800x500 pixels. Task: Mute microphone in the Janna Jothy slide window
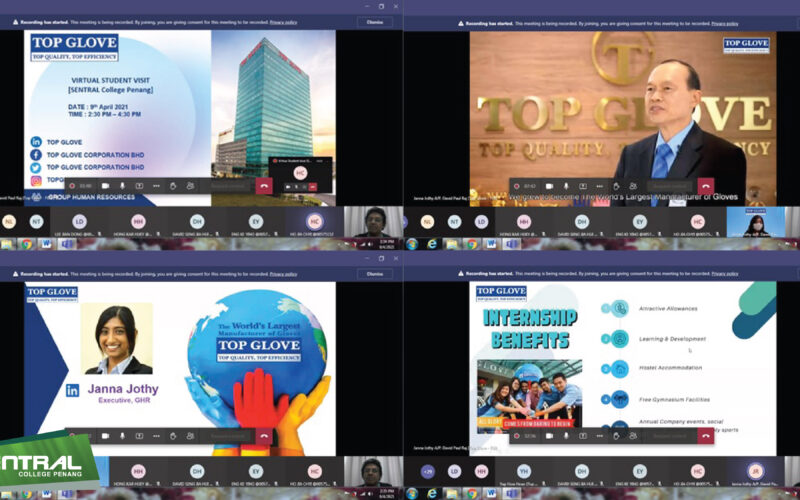[122, 436]
